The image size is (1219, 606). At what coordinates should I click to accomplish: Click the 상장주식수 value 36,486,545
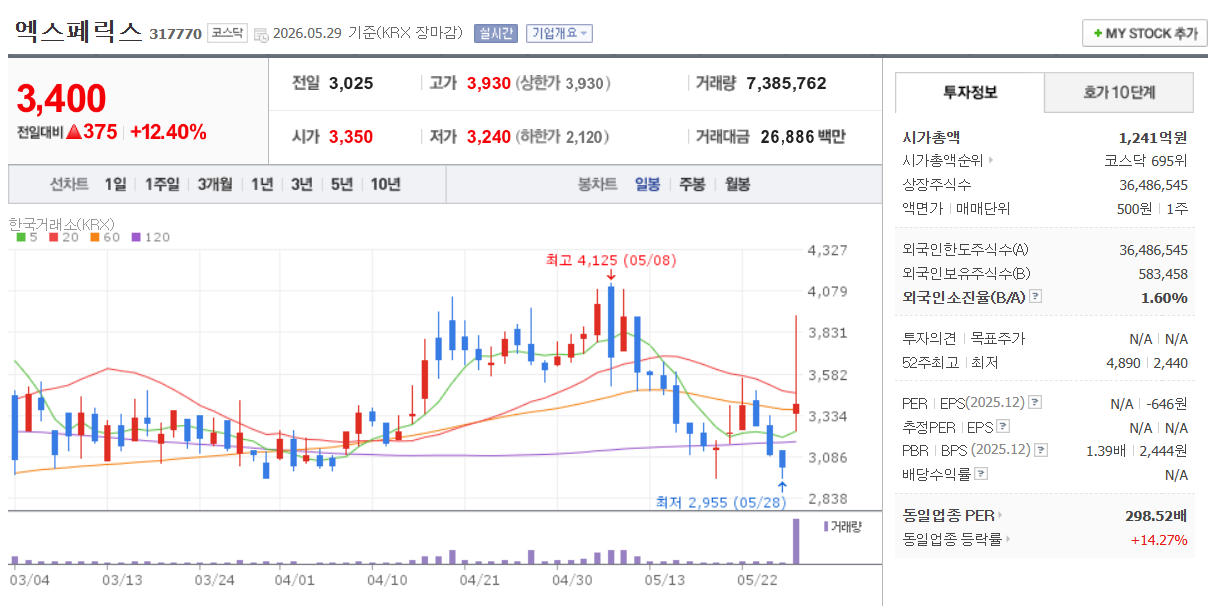1154,185
